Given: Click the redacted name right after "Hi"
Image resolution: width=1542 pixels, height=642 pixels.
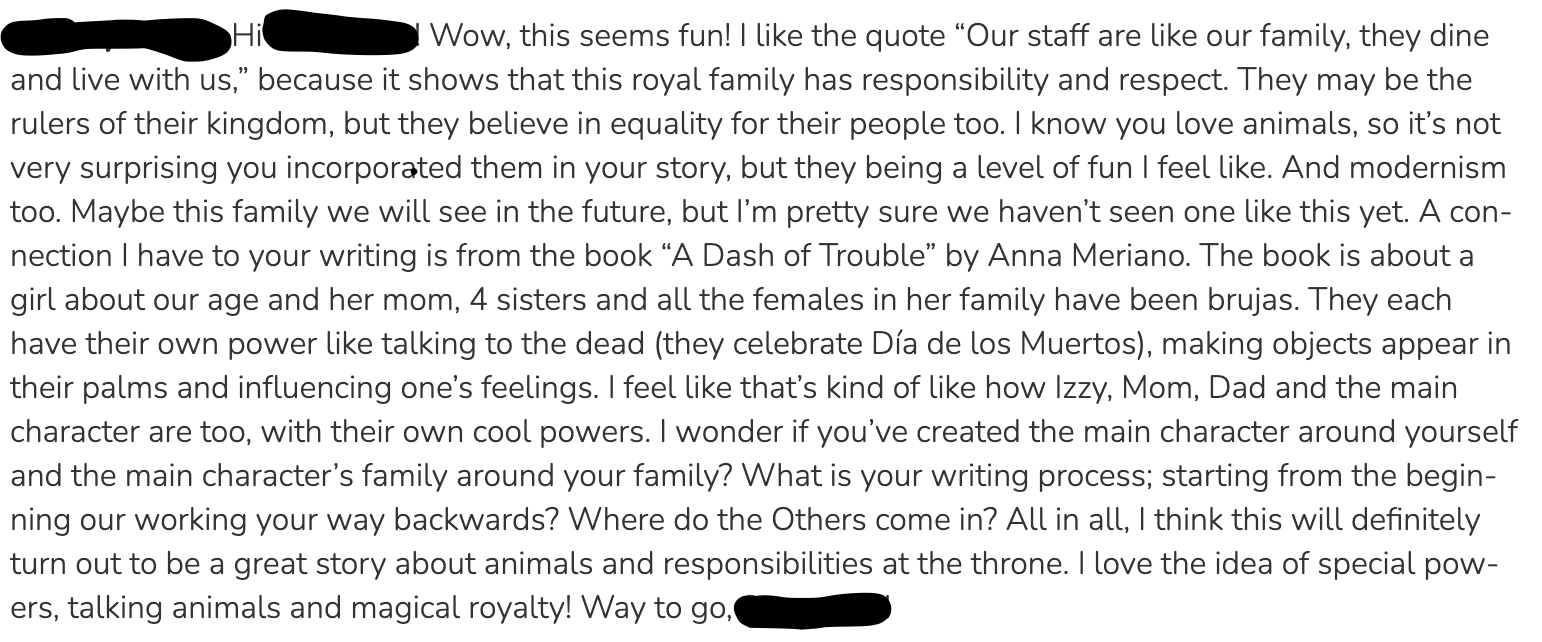Looking at the screenshot, I should pos(342,32).
